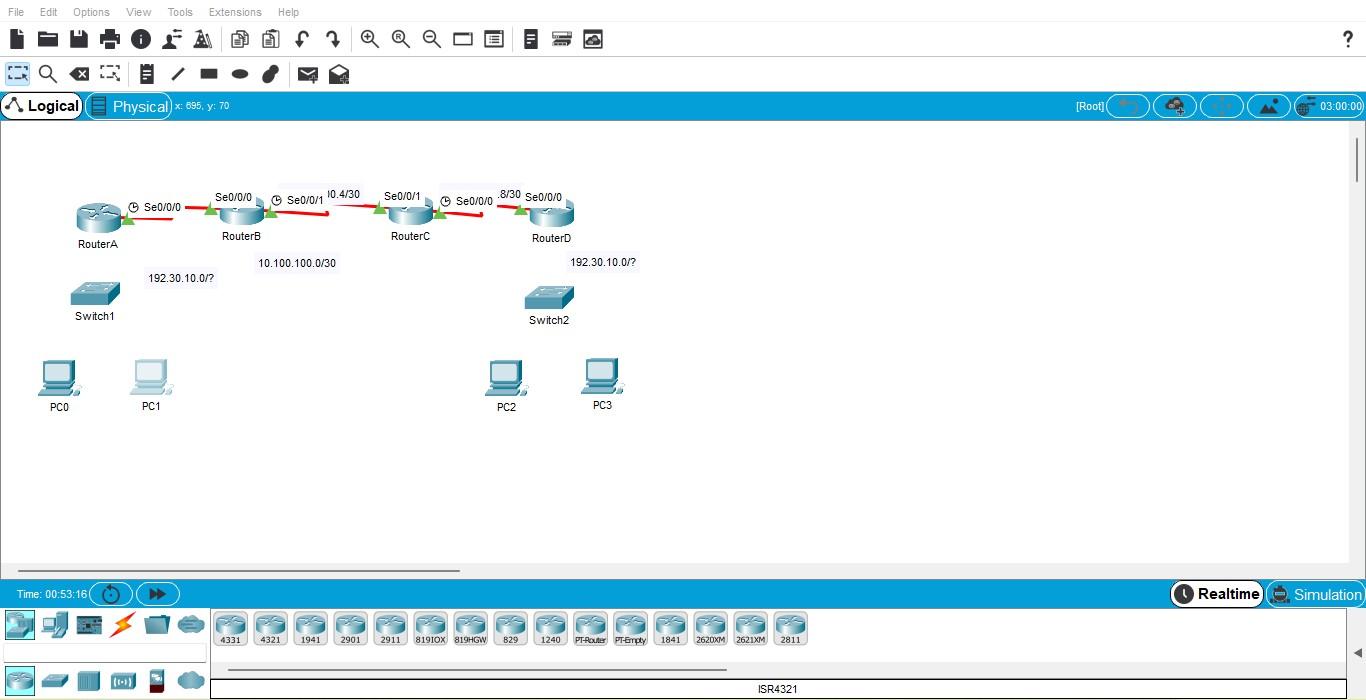Screen dimensions: 1366x700
Task: Pick the 2811 router model
Action: point(790,629)
